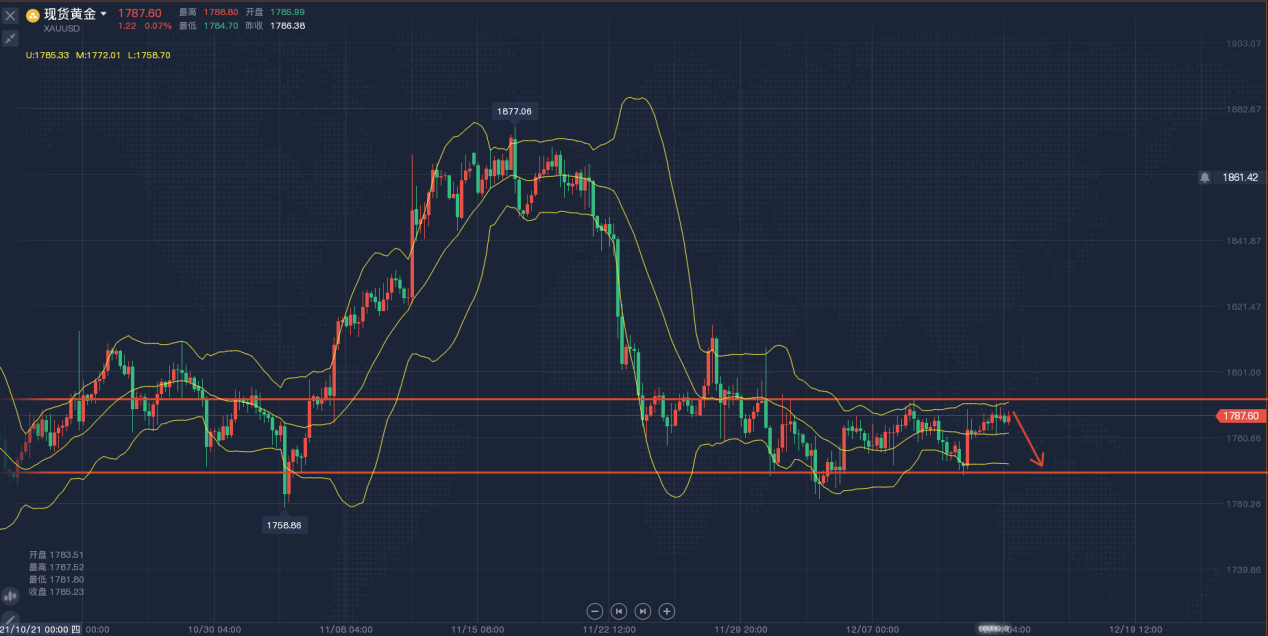The image size is (1268, 636).
Task: Click the alert bell icon on price axis
Action: [x=1205, y=177]
